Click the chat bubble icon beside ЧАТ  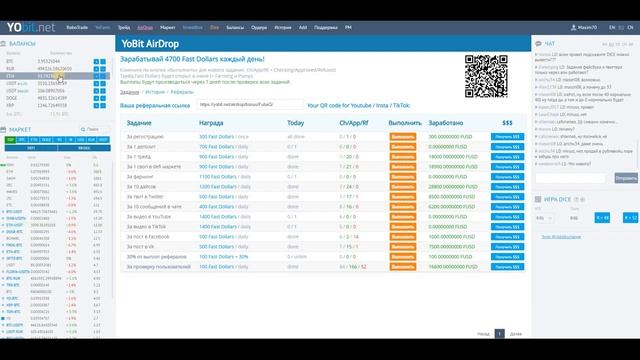(x=538, y=44)
